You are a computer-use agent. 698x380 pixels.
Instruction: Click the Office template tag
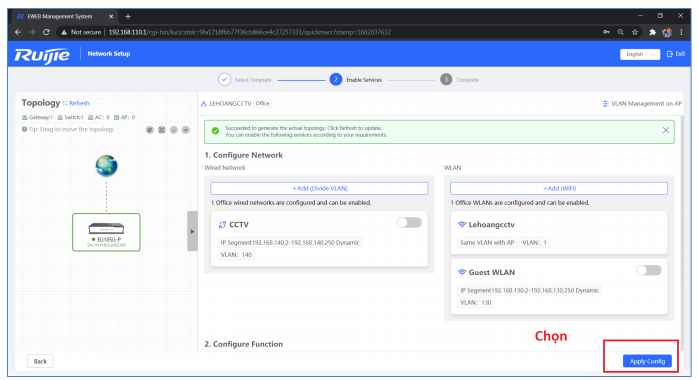tap(263, 104)
